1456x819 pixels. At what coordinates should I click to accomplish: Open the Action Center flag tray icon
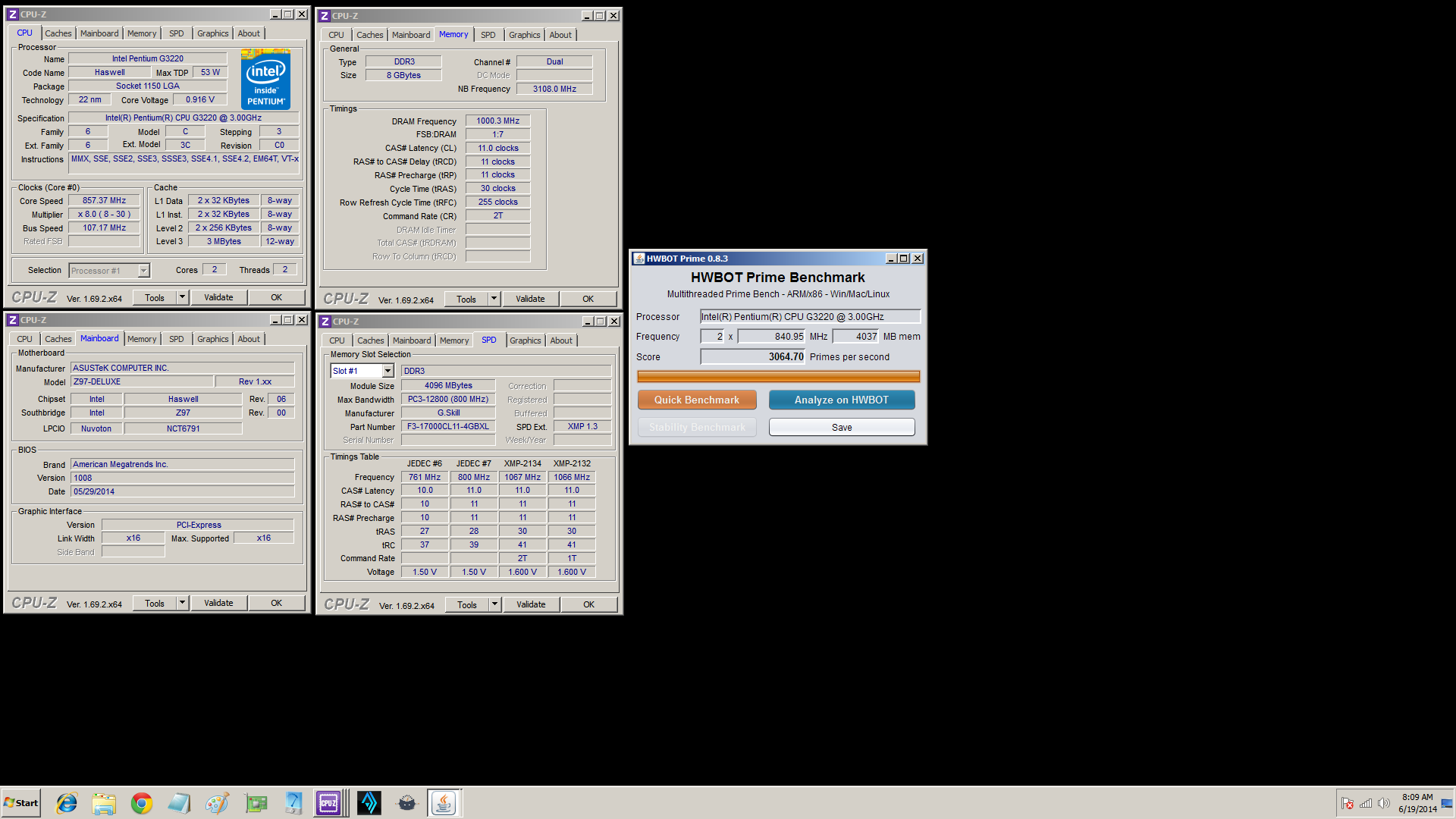[x=1348, y=803]
